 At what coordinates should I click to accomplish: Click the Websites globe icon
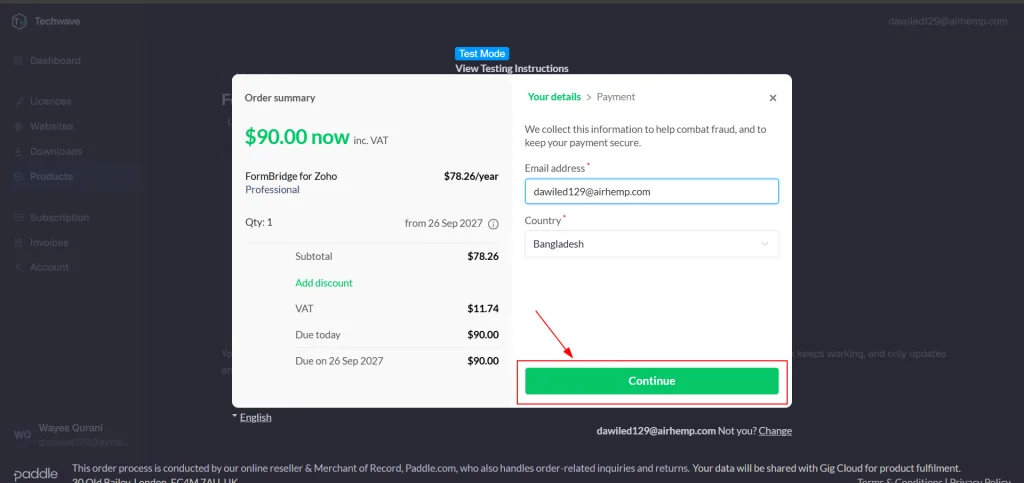point(18,126)
